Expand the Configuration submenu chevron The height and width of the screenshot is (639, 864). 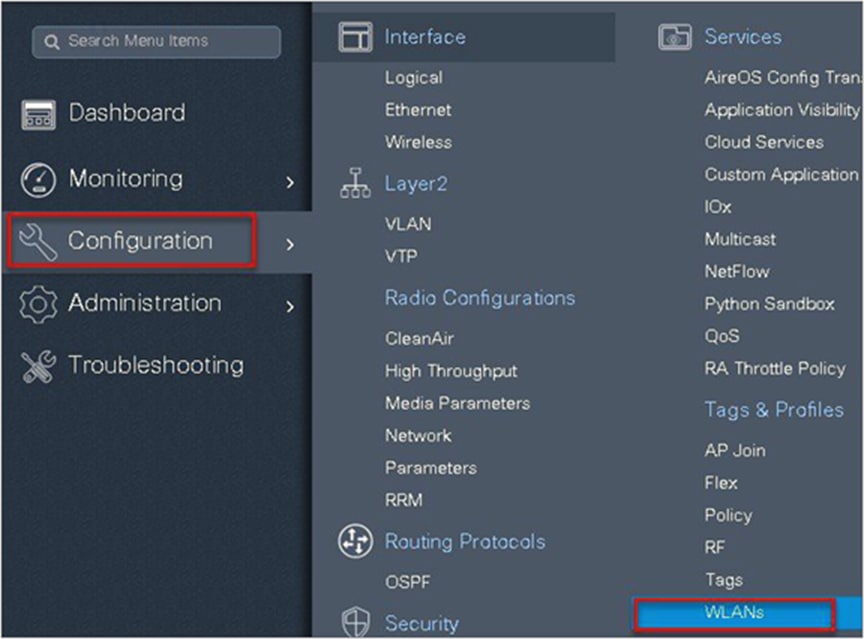290,245
